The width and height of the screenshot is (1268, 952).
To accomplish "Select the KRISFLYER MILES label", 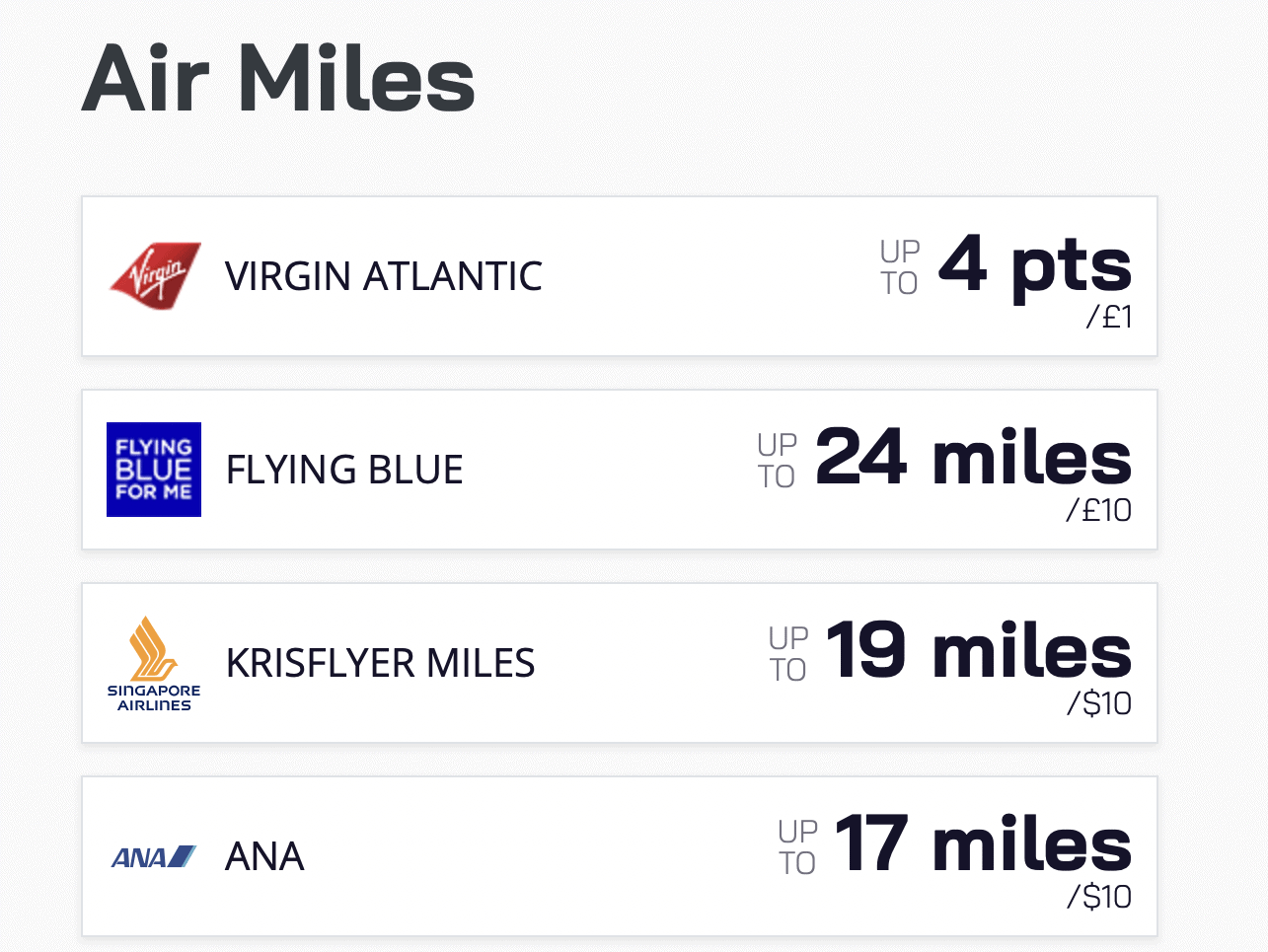I will (381, 663).
